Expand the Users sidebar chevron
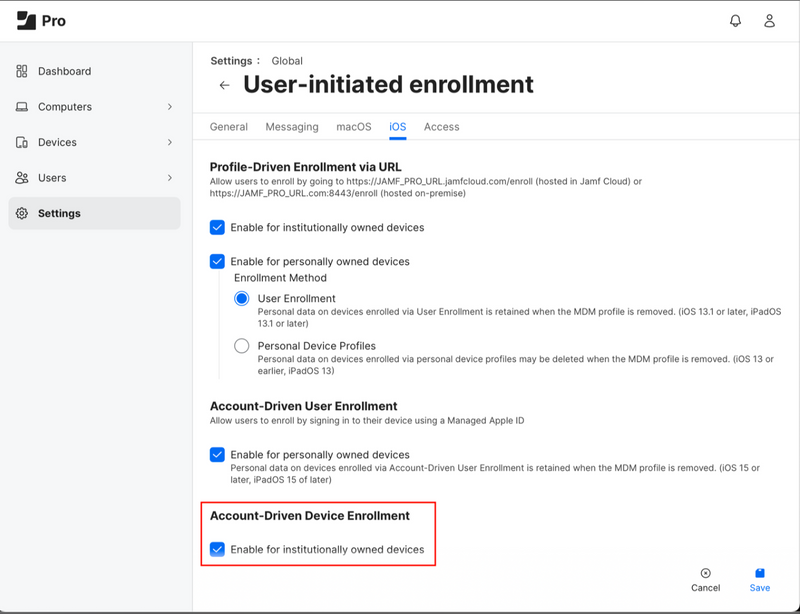Screen dimensions: 800x614 170,178
